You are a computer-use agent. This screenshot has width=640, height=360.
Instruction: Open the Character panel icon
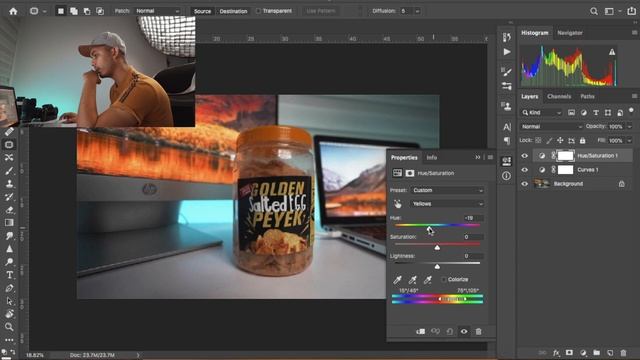click(x=507, y=127)
